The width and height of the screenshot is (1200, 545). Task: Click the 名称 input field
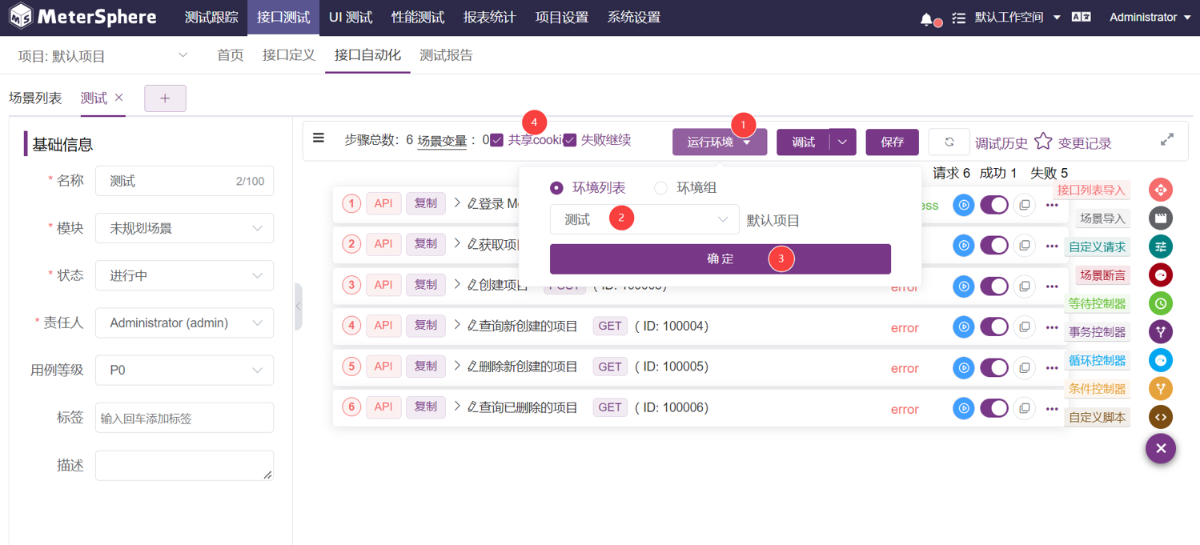click(184, 181)
